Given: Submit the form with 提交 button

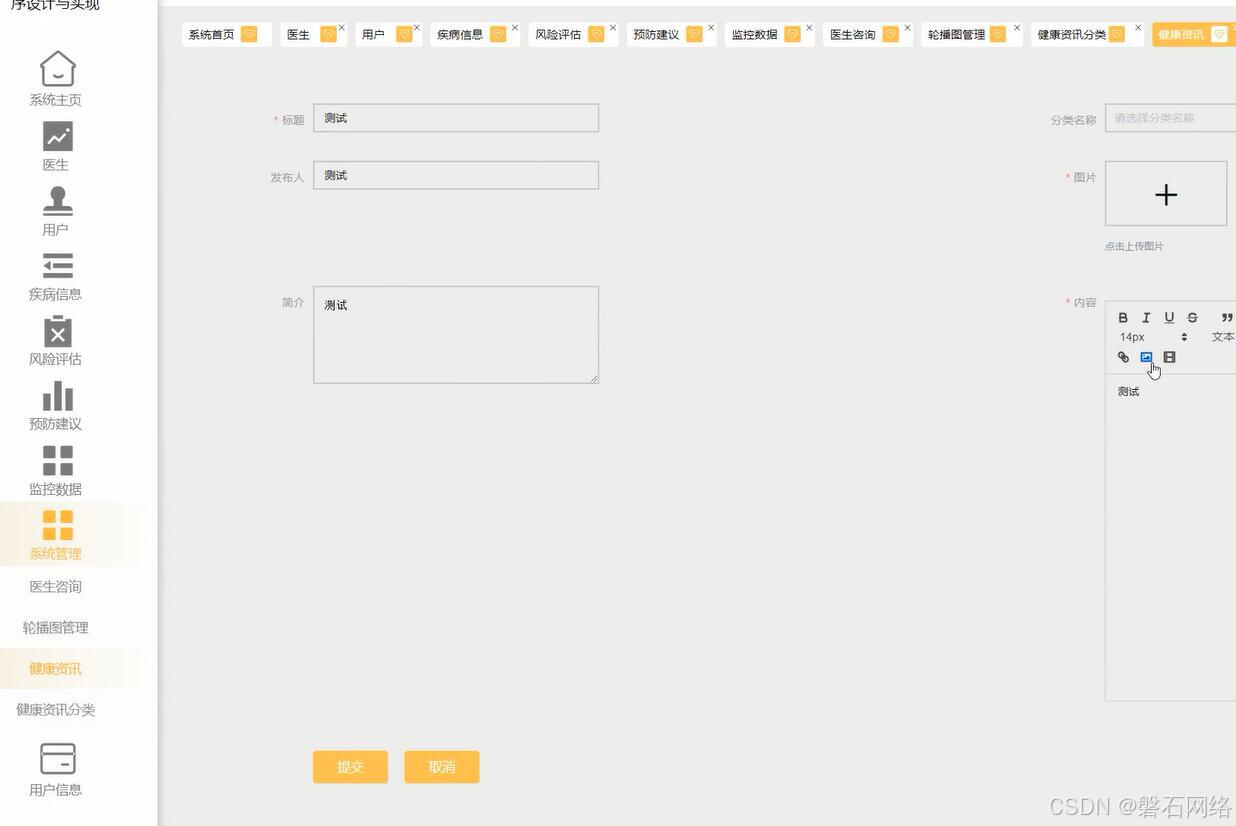Looking at the screenshot, I should click(350, 767).
